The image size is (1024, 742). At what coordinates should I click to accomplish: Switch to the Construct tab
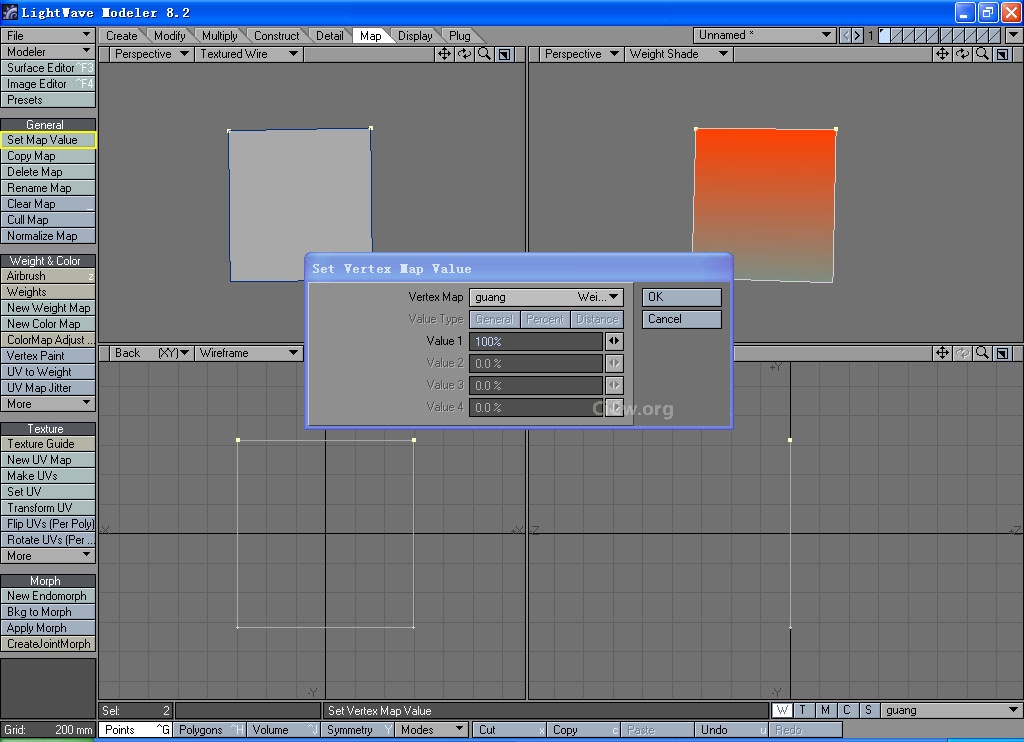tap(276, 36)
